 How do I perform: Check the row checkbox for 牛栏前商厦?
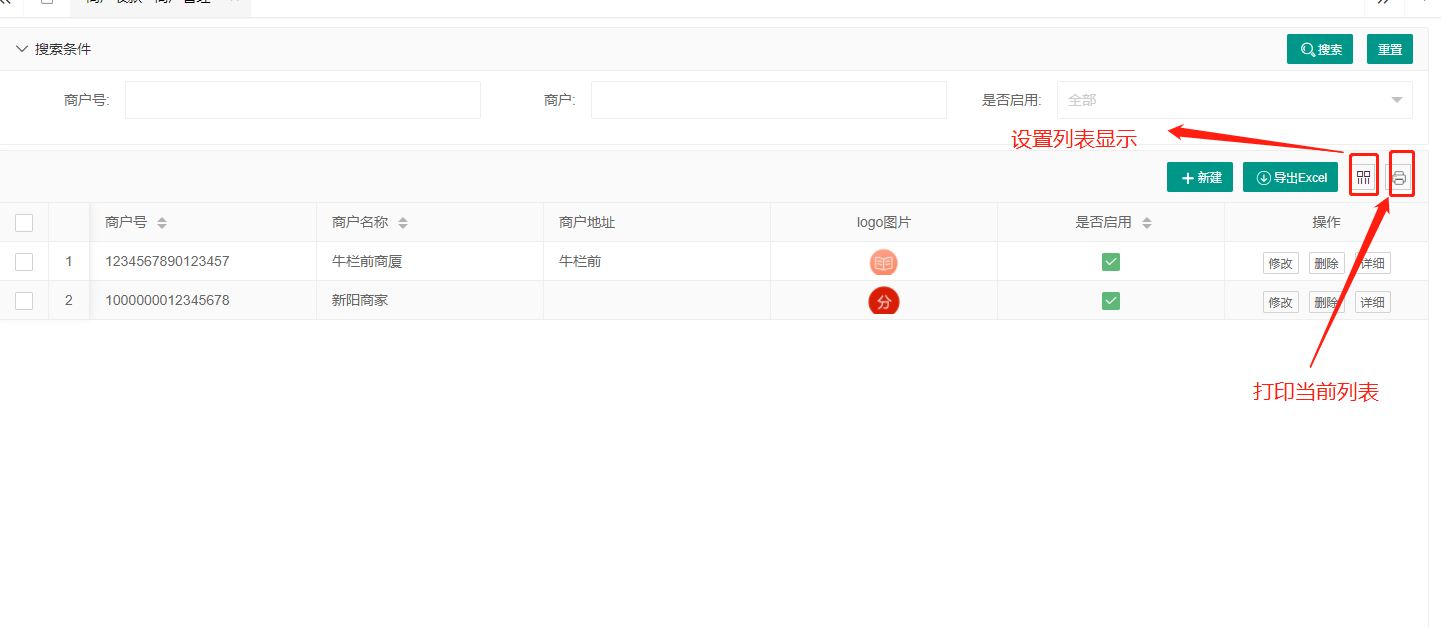[x=24, y=261]
